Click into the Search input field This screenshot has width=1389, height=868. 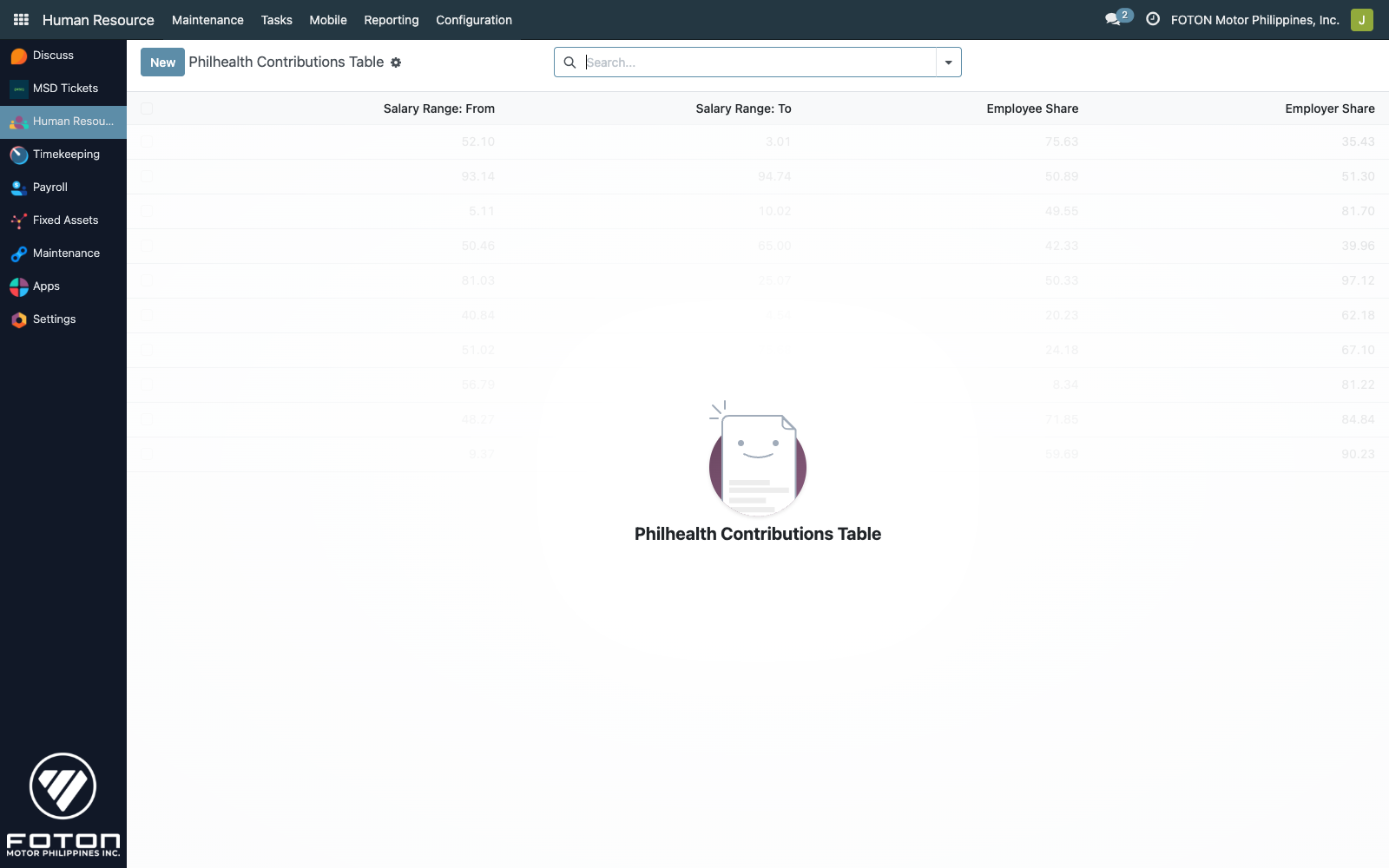(x=755, y=62)
